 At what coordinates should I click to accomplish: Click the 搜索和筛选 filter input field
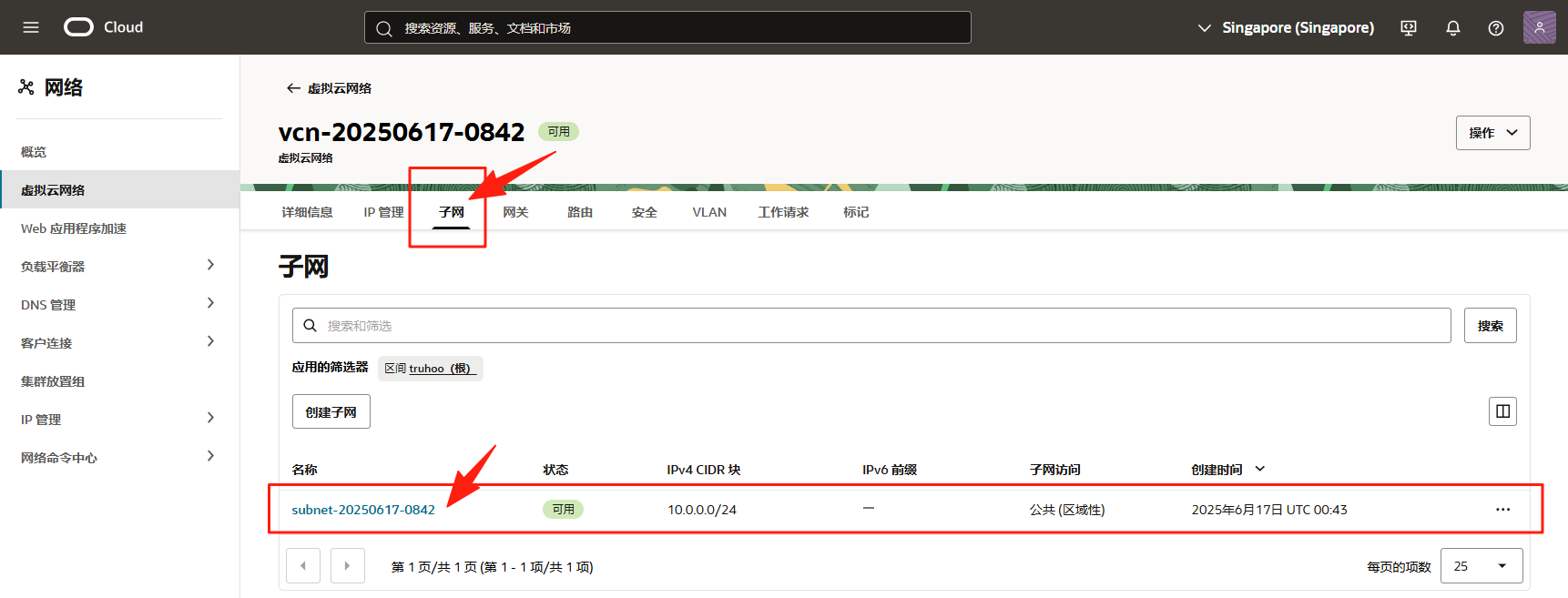tap(871, 326)
